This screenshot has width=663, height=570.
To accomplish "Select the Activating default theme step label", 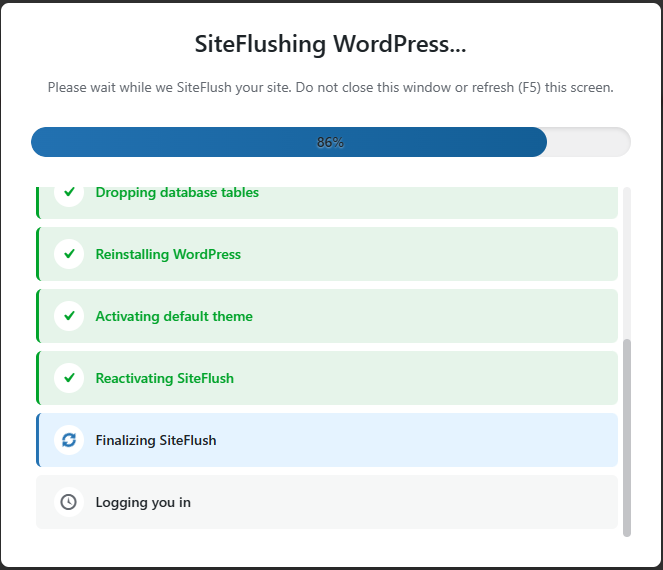I will (x=174, y=316).
